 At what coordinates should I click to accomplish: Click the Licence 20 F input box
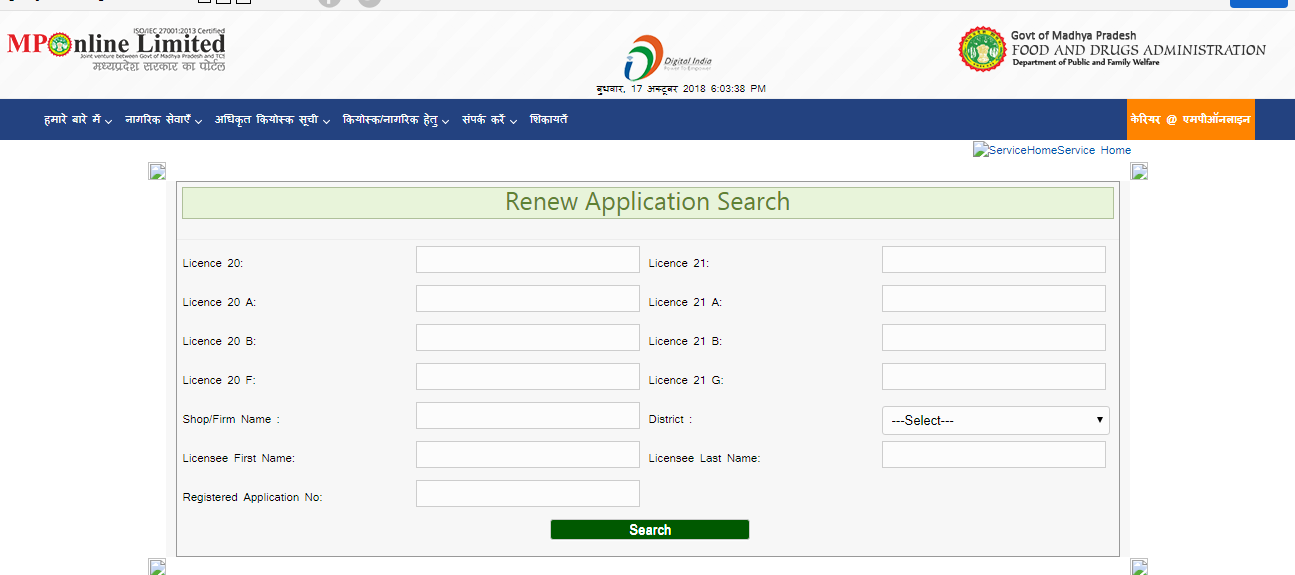point(528,377)
